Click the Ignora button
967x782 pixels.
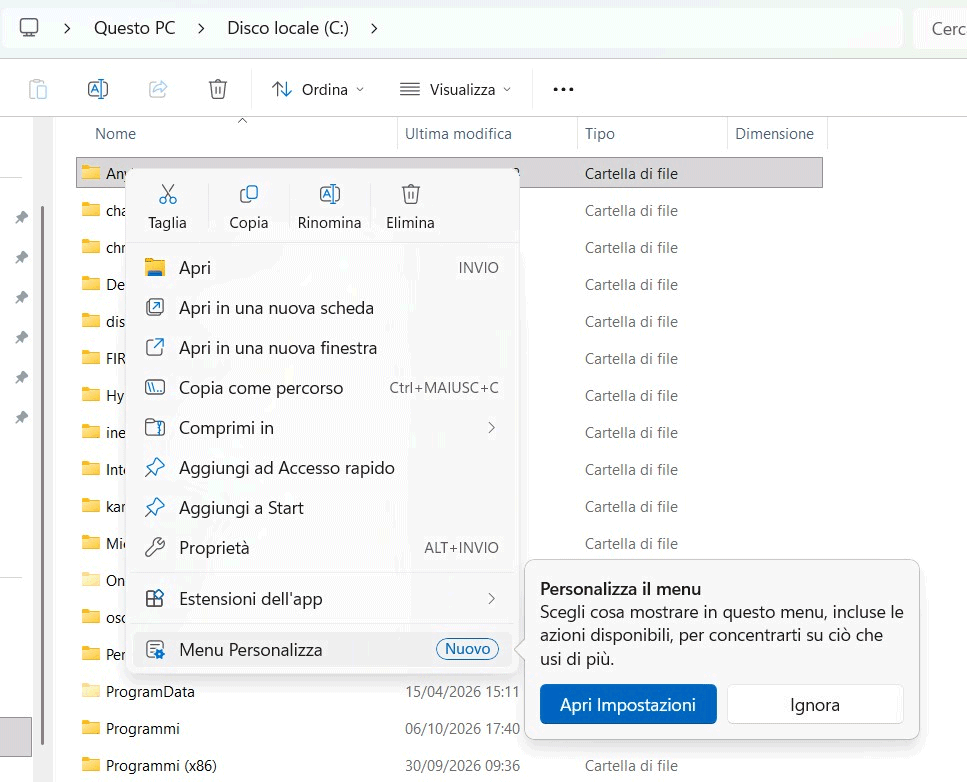point(815,704)
